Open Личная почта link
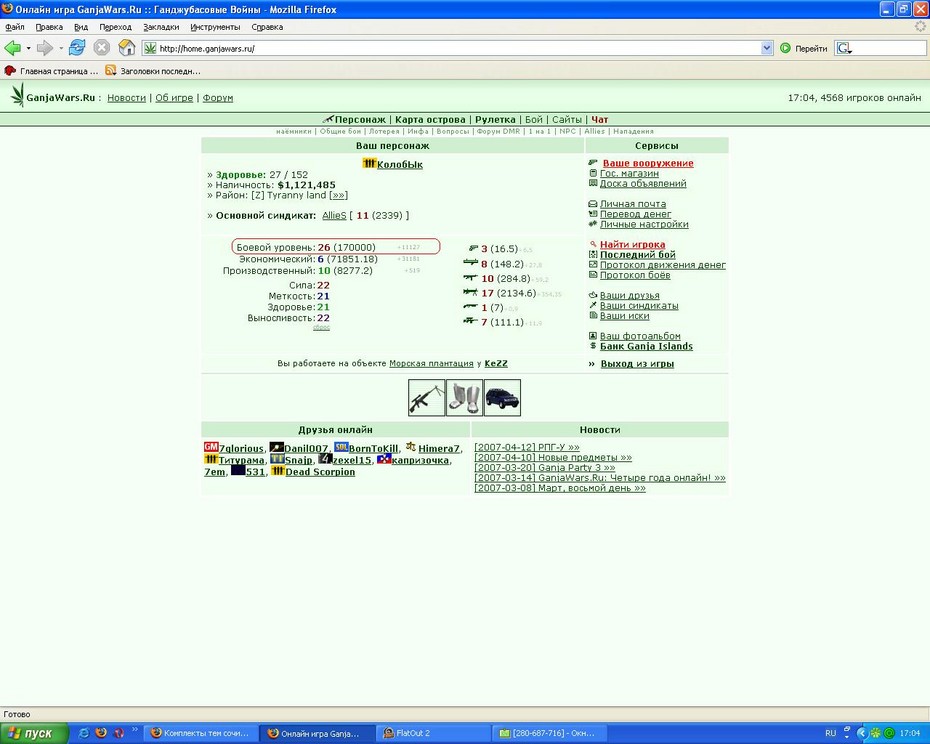930x744 pixels. (633, 204)
